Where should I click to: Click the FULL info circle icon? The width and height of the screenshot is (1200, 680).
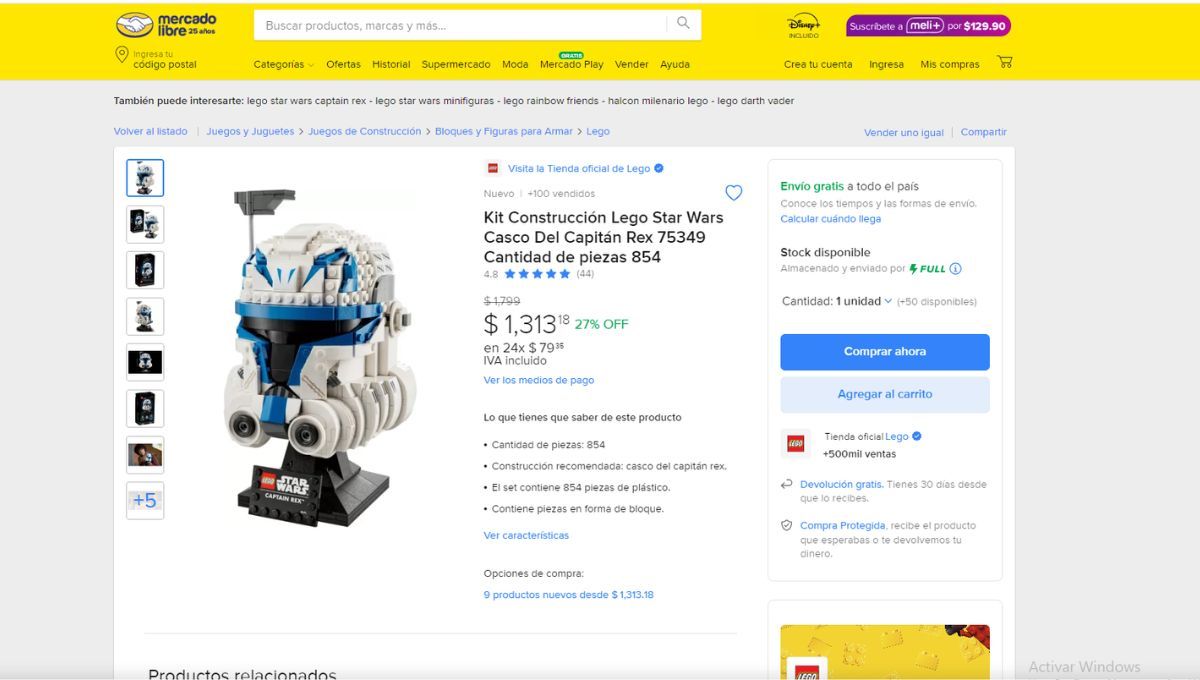click(955, 269)
